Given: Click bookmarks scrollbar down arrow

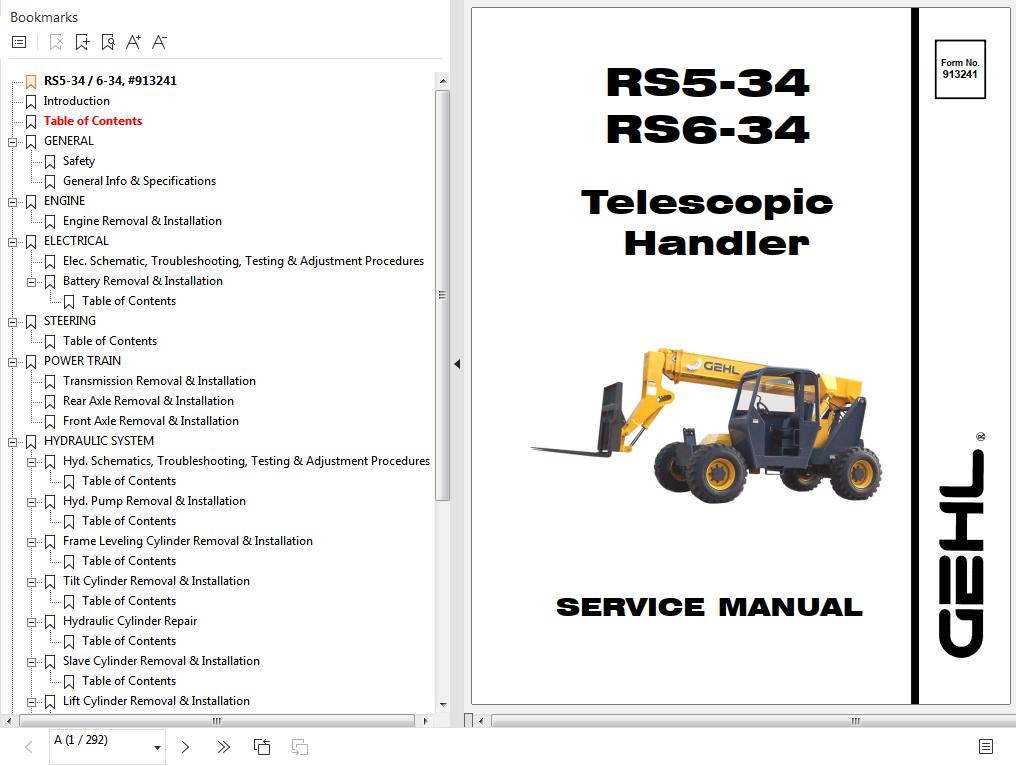Looking at the screenshot, I should coord(443,704).
